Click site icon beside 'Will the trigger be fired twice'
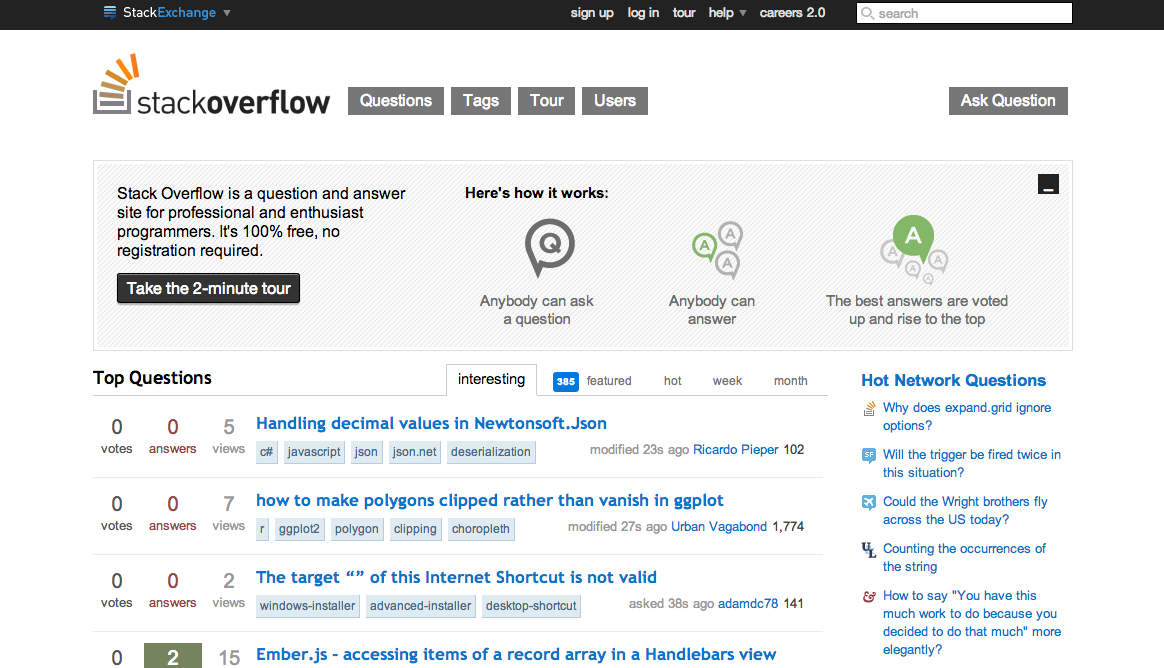The image size is (1164, 668). click(869, 456)
